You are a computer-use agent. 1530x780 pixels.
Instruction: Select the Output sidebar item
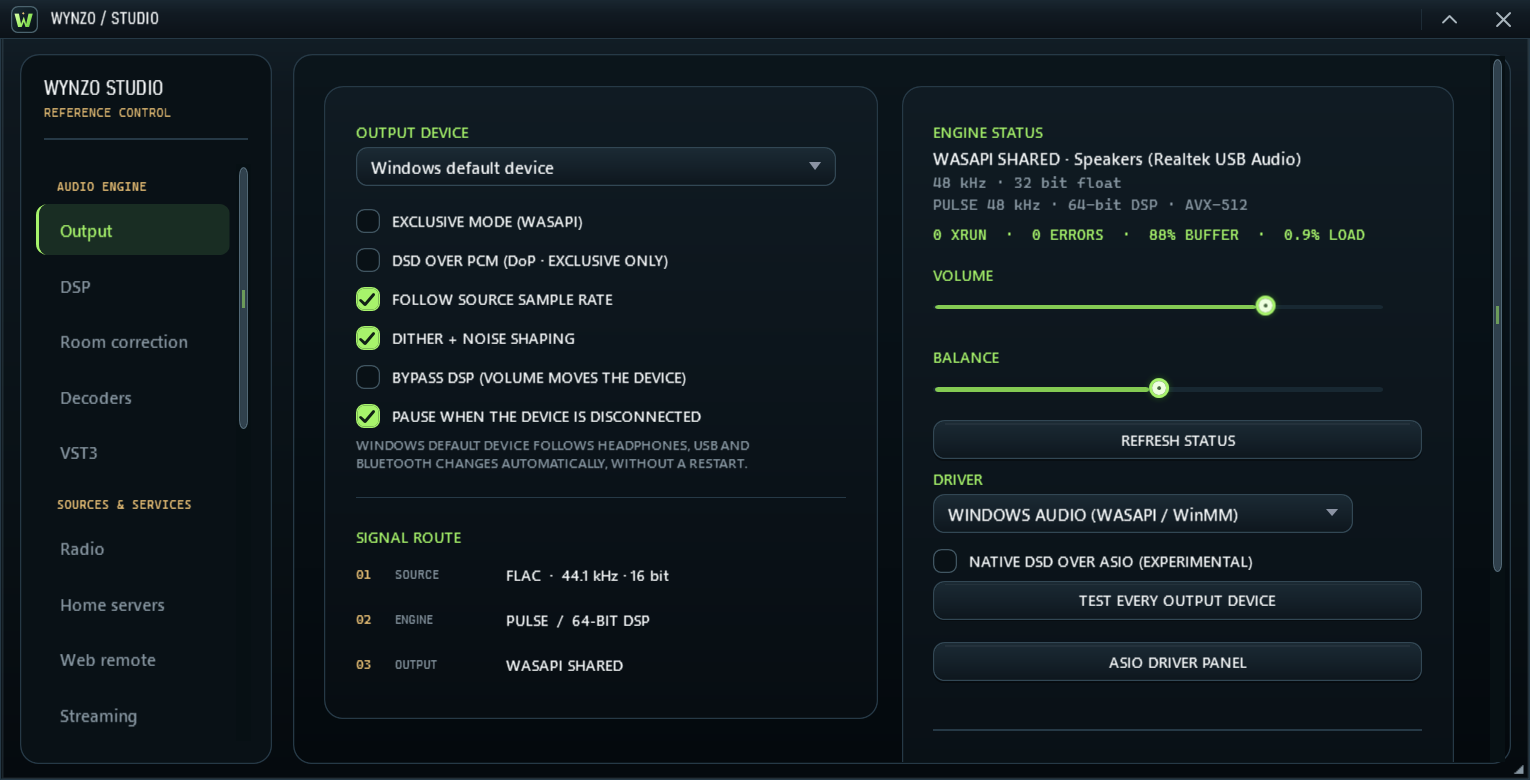133,230
